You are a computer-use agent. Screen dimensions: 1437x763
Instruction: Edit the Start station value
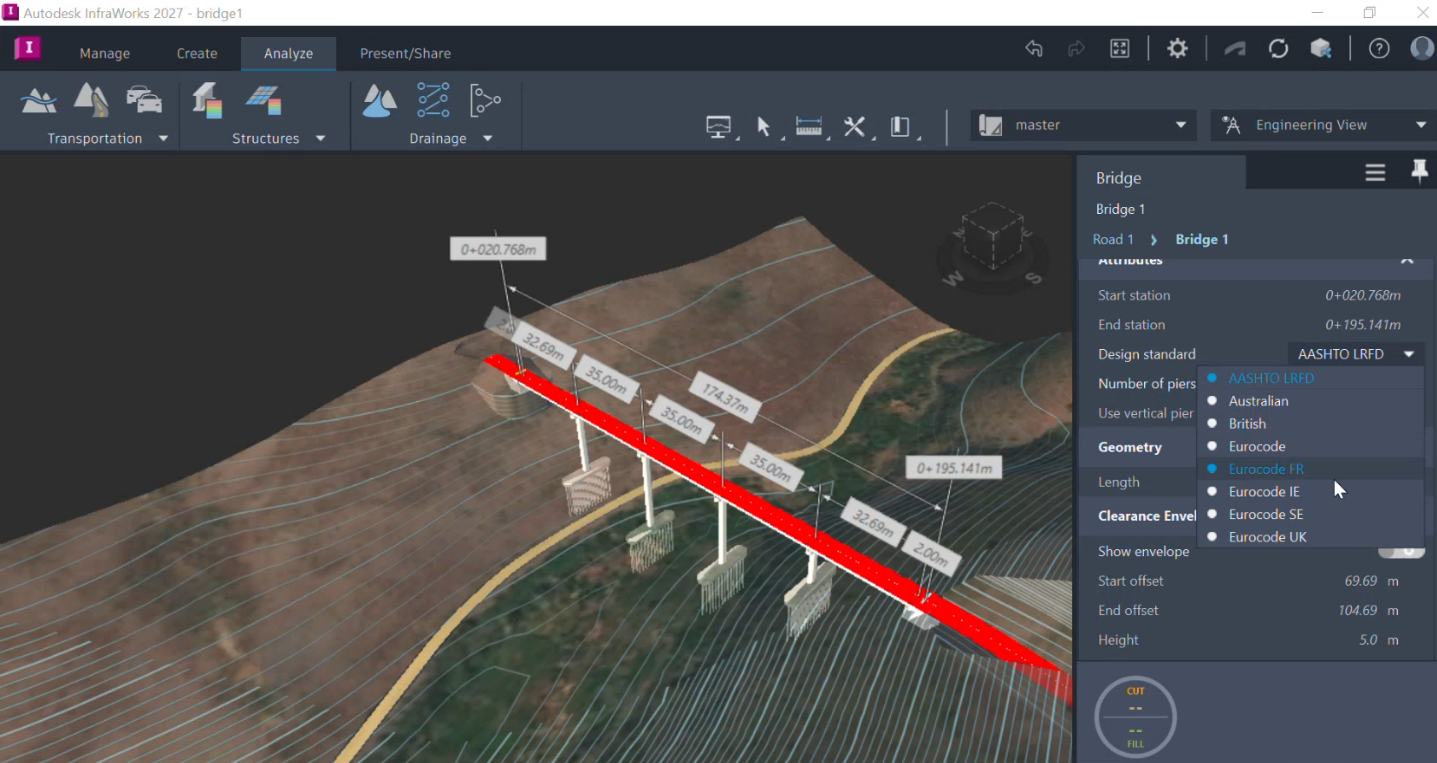[x=1362, y=295]
